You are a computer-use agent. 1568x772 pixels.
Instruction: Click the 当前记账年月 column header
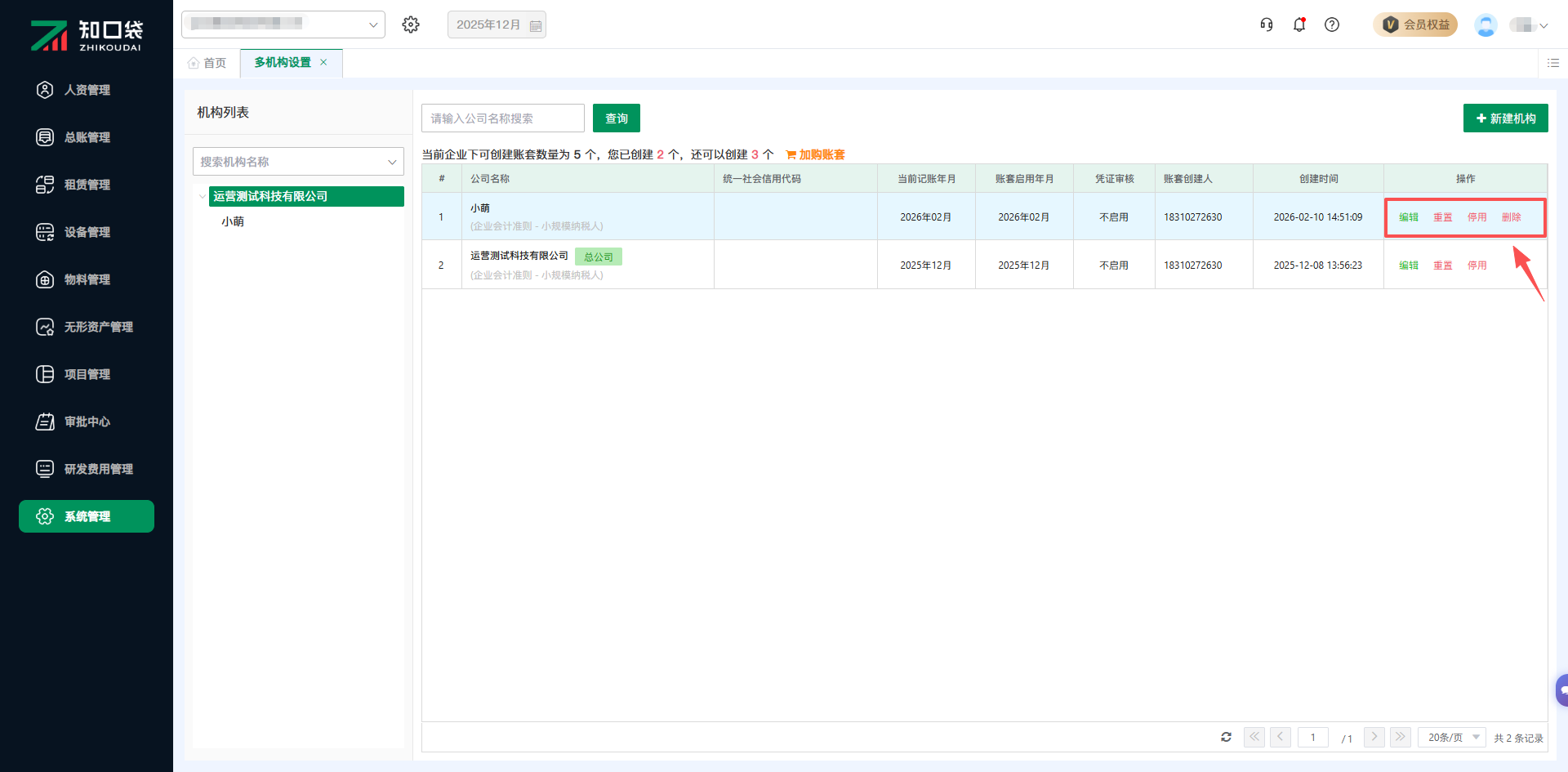point(927,179)
